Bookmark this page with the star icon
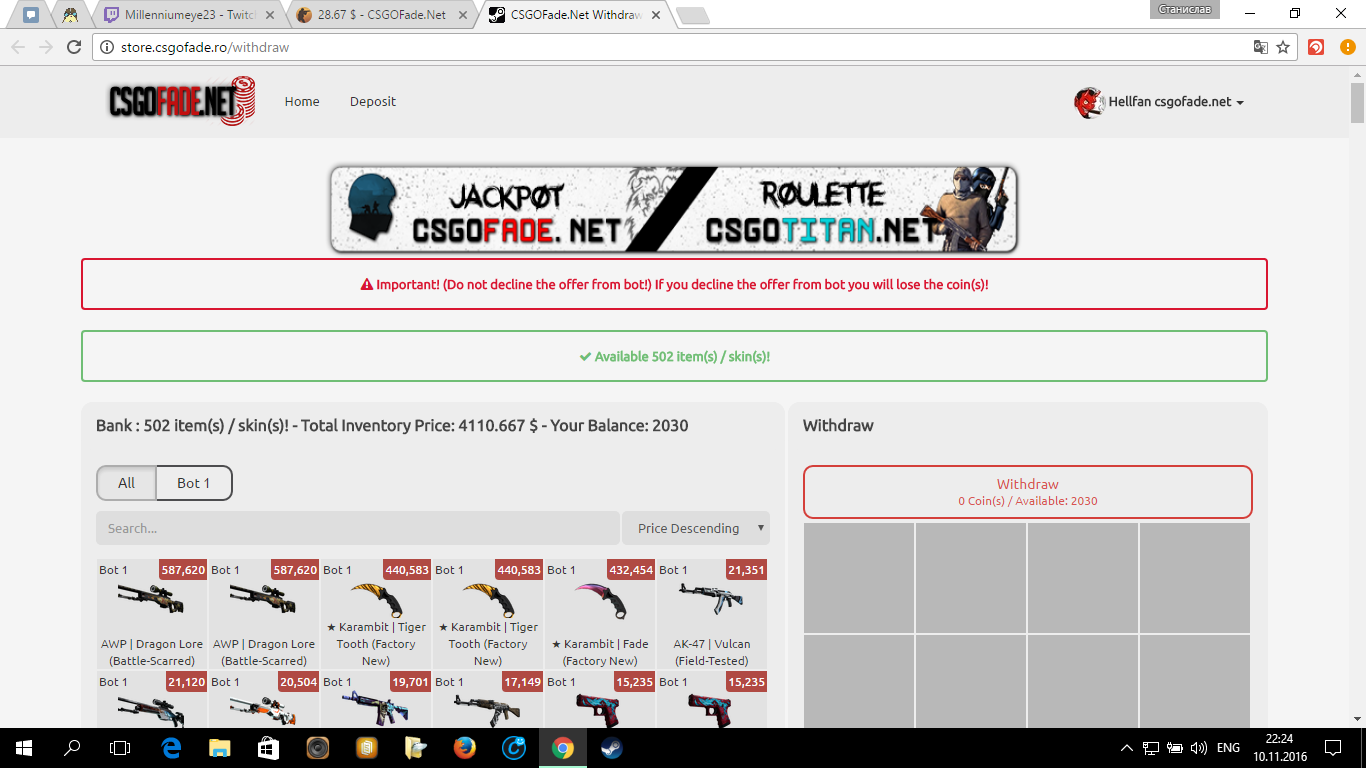 point(1283,47)
